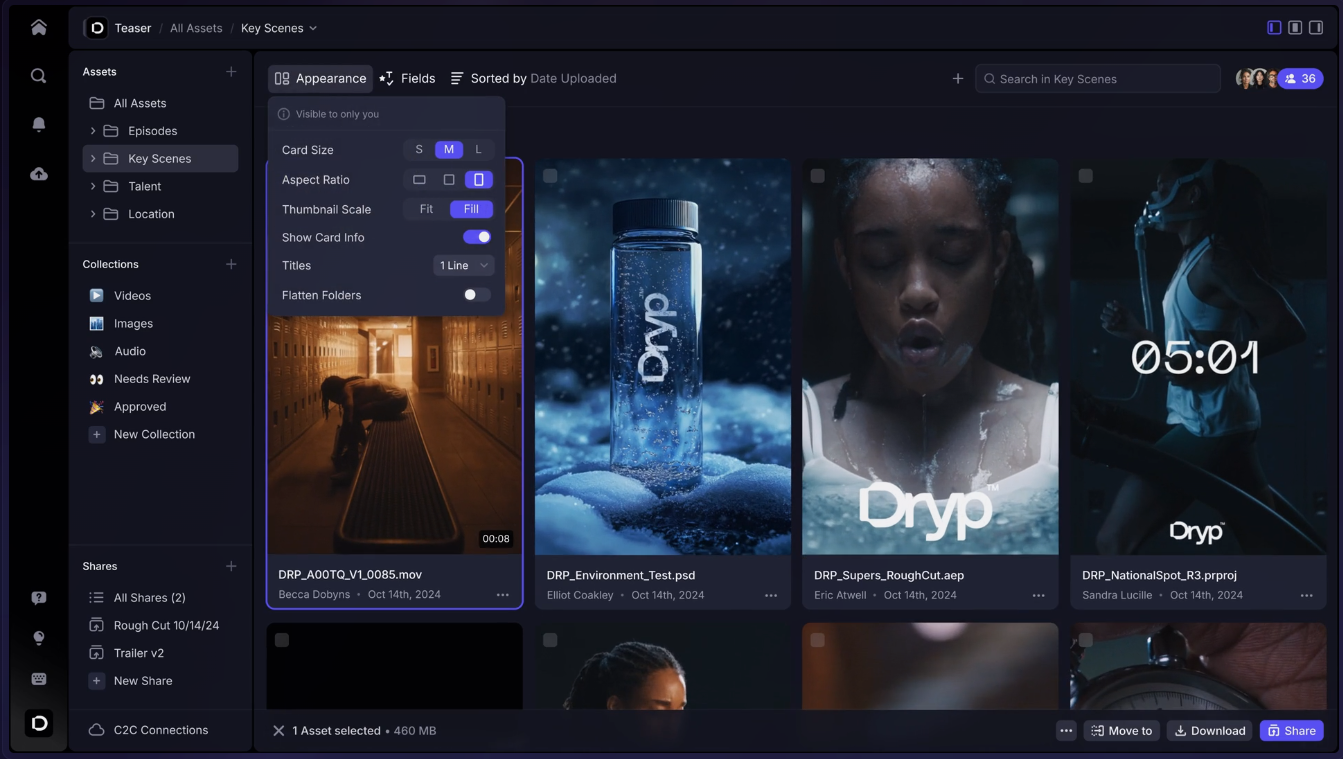This screenshot has width=1343, height=759.
Task: Expand the Episodes folder chevron
Action: [x=93, y=131]
